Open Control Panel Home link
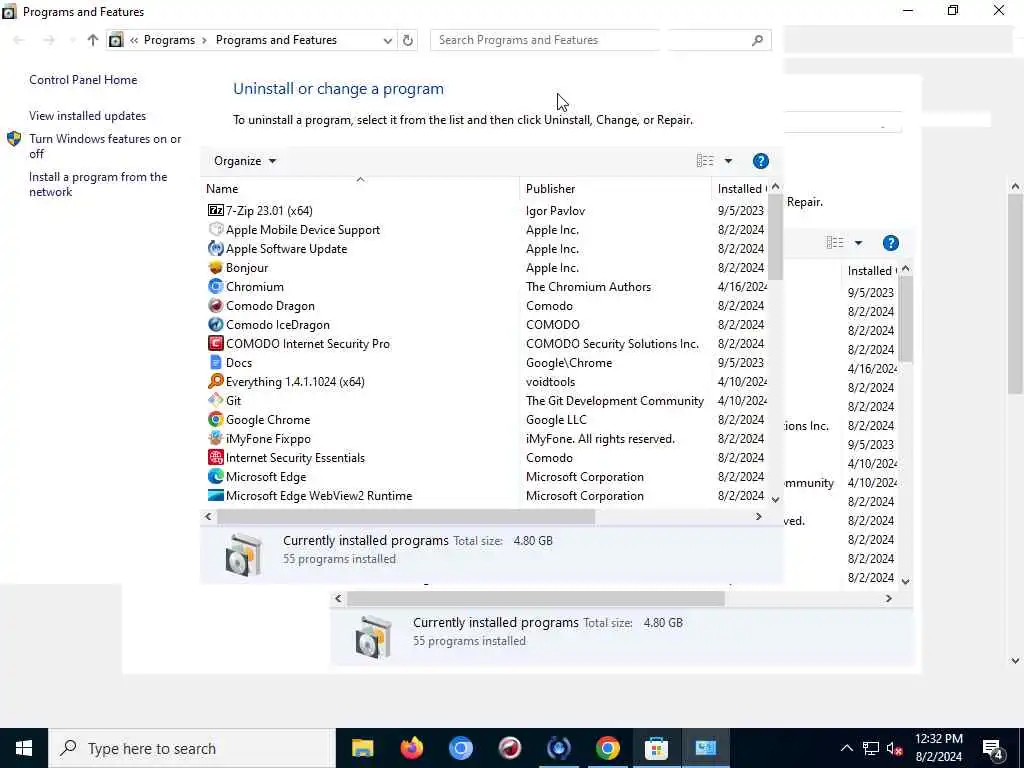 coord(83,80)
